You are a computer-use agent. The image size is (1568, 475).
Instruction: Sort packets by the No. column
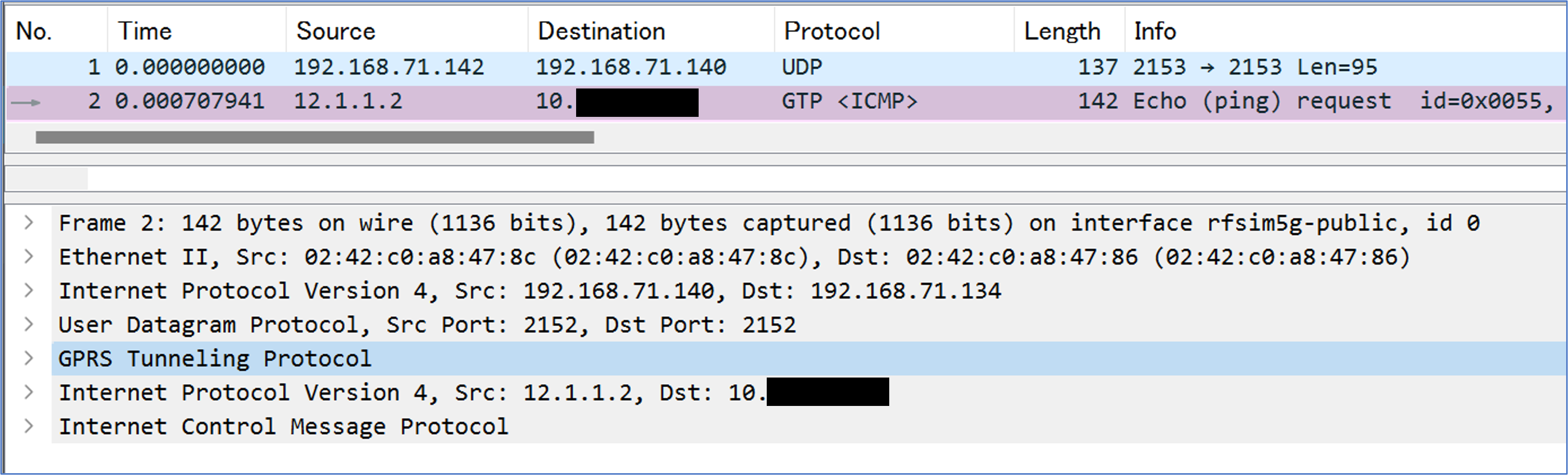click(57, 30)
